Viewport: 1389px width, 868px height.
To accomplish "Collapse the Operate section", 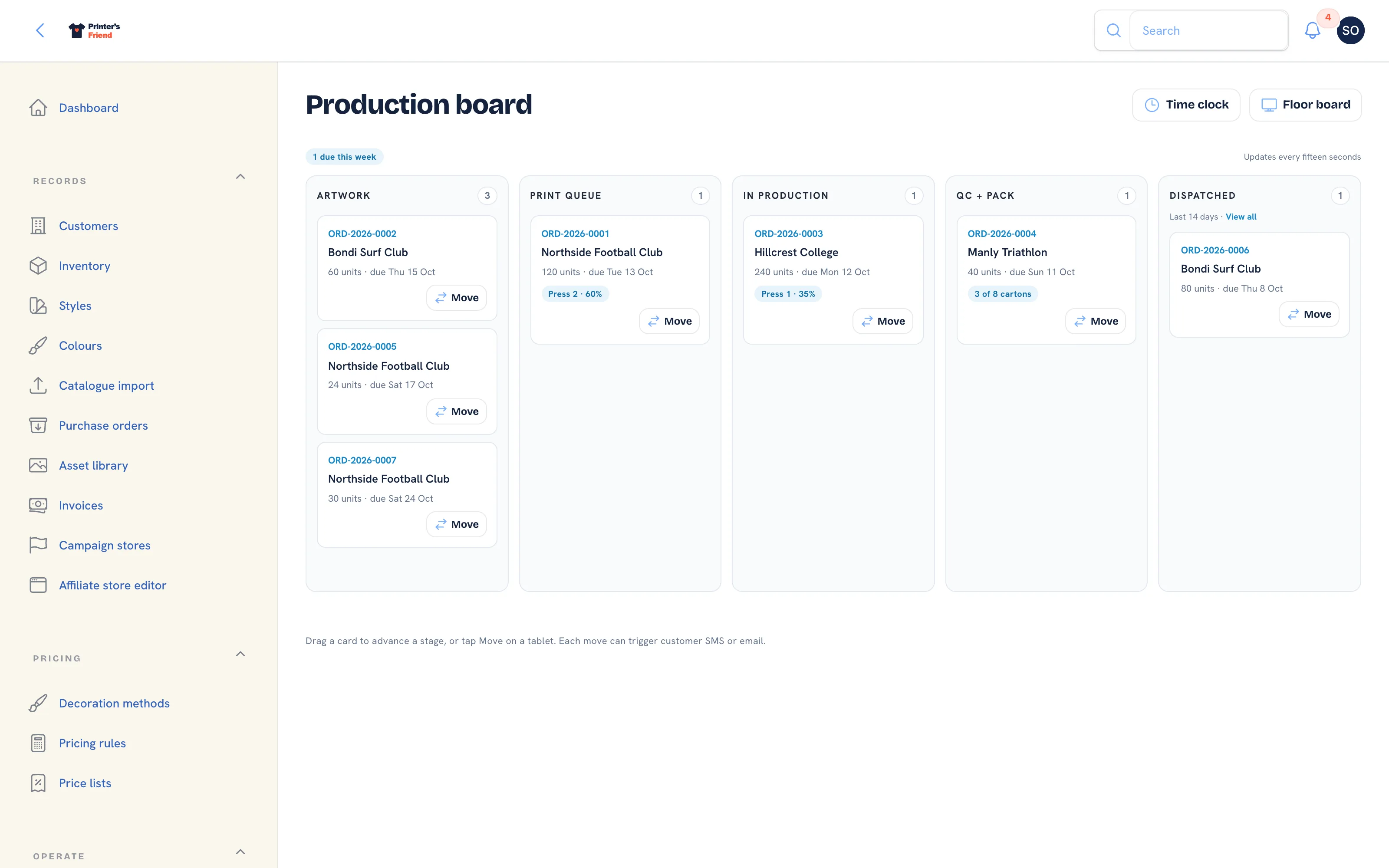I will pyautogui.click(x=240, y=852).
